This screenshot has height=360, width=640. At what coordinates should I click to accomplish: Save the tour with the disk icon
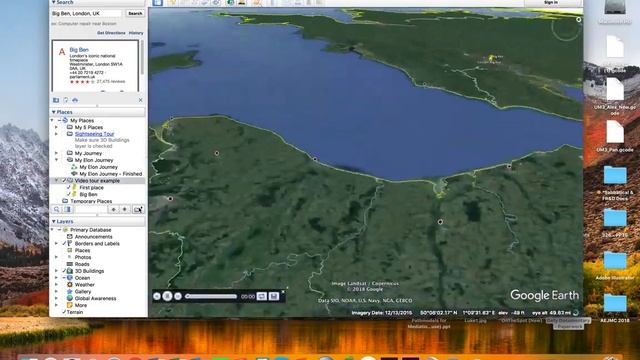[274, 296]
